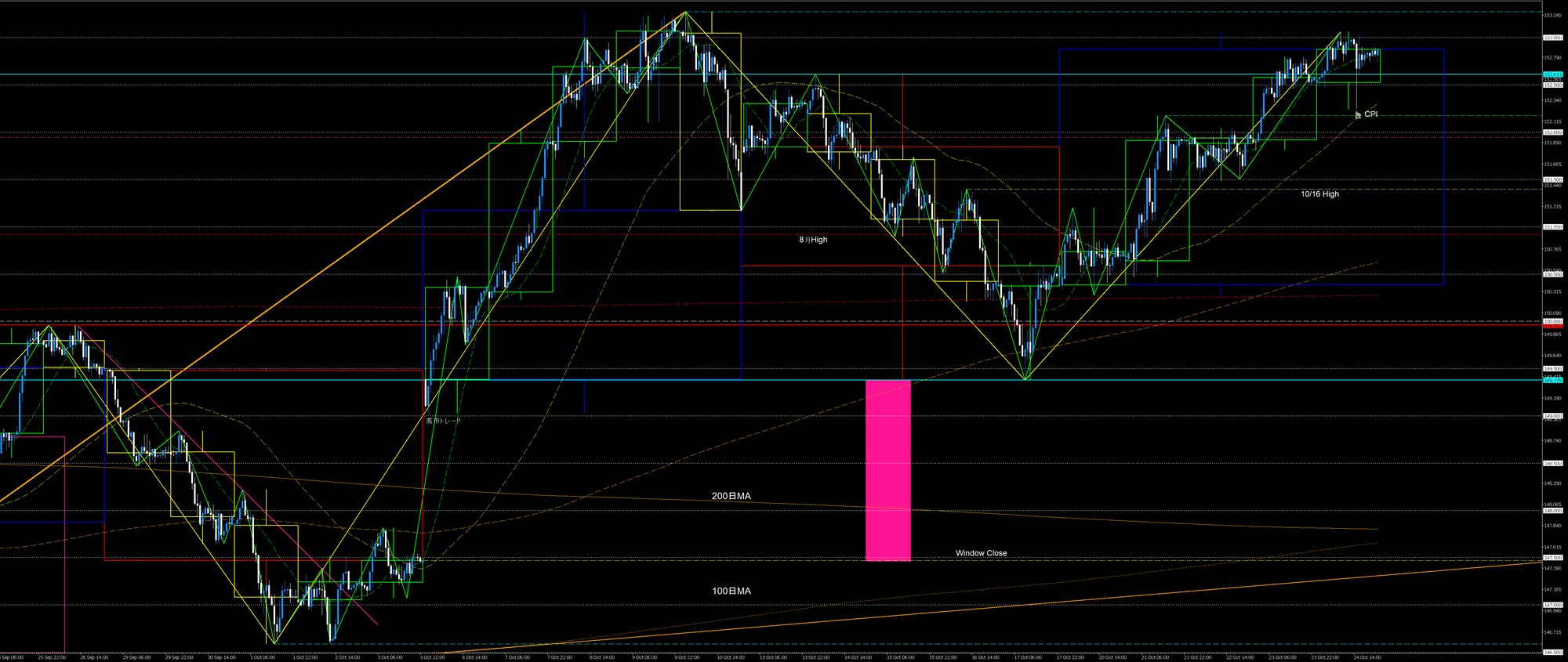Click the 153.000 price level tag
This screenshot has width=1568, height=662.
(1552, 38)
